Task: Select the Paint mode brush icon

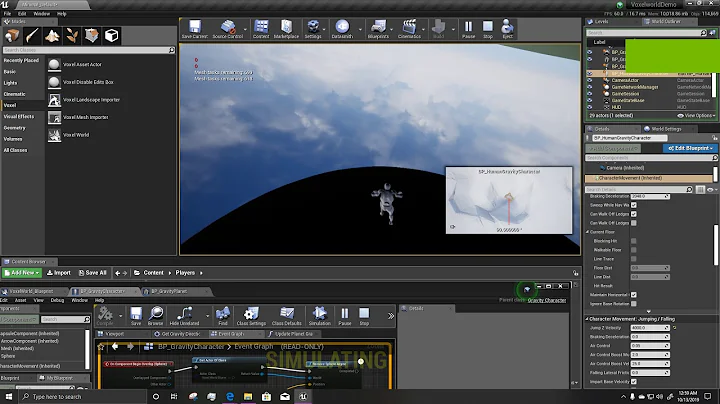Action: (32, 35)
